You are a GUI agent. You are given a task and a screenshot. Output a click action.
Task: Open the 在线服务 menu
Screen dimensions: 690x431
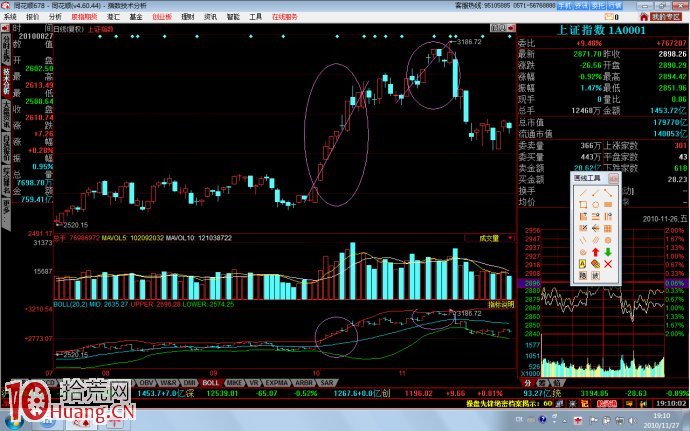[285, 17]
